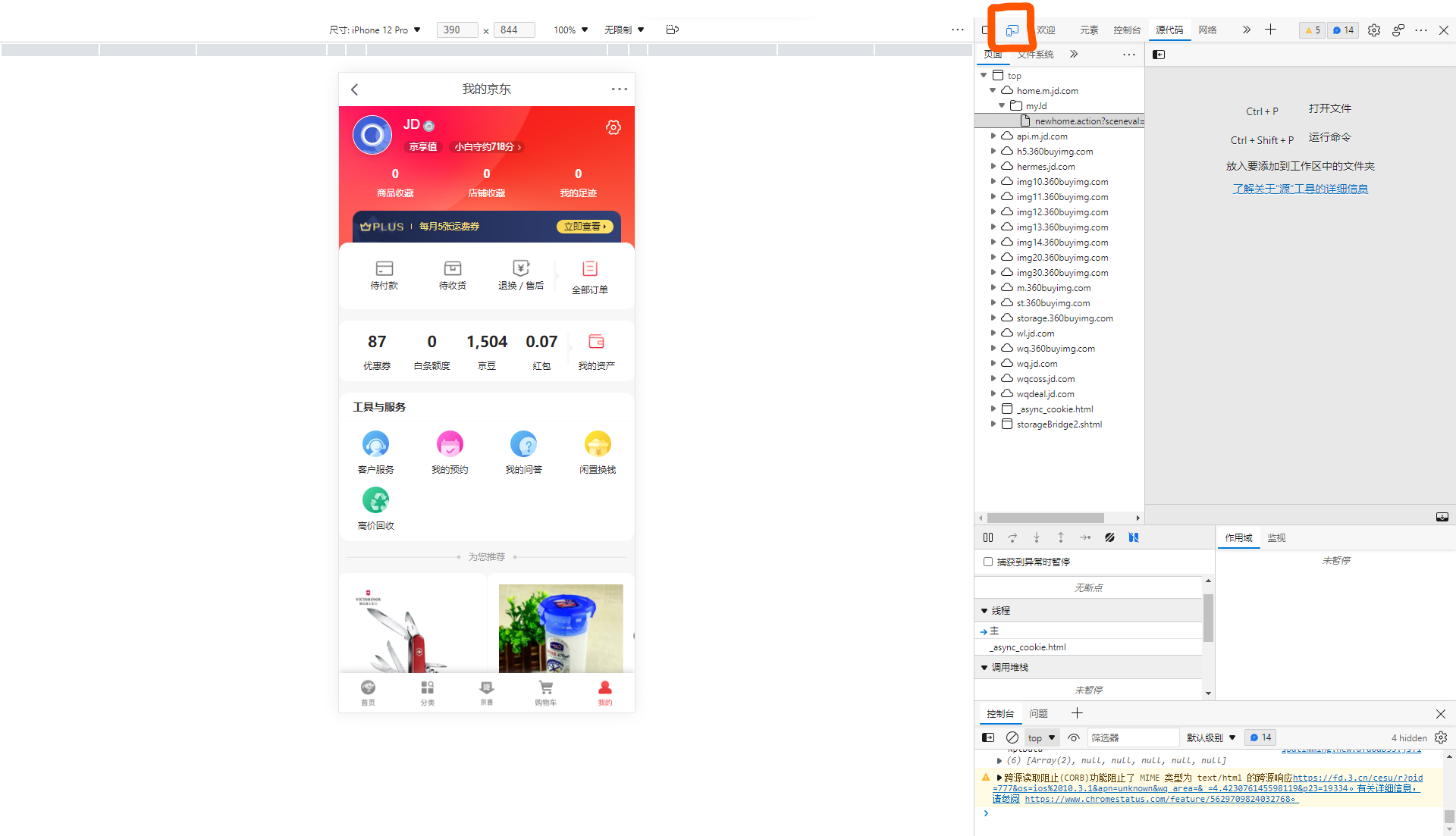Viewport: 1456px width, 836px height.
Task: Enable pause on caught exceptions checkbox
Action: coord(988,562)
